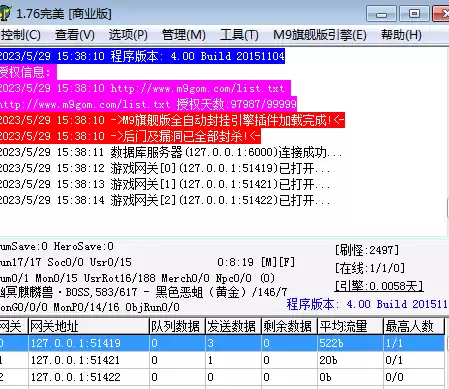Open the 选项(P) menu
Screen dimensions: 449x389
click(128, 35)
